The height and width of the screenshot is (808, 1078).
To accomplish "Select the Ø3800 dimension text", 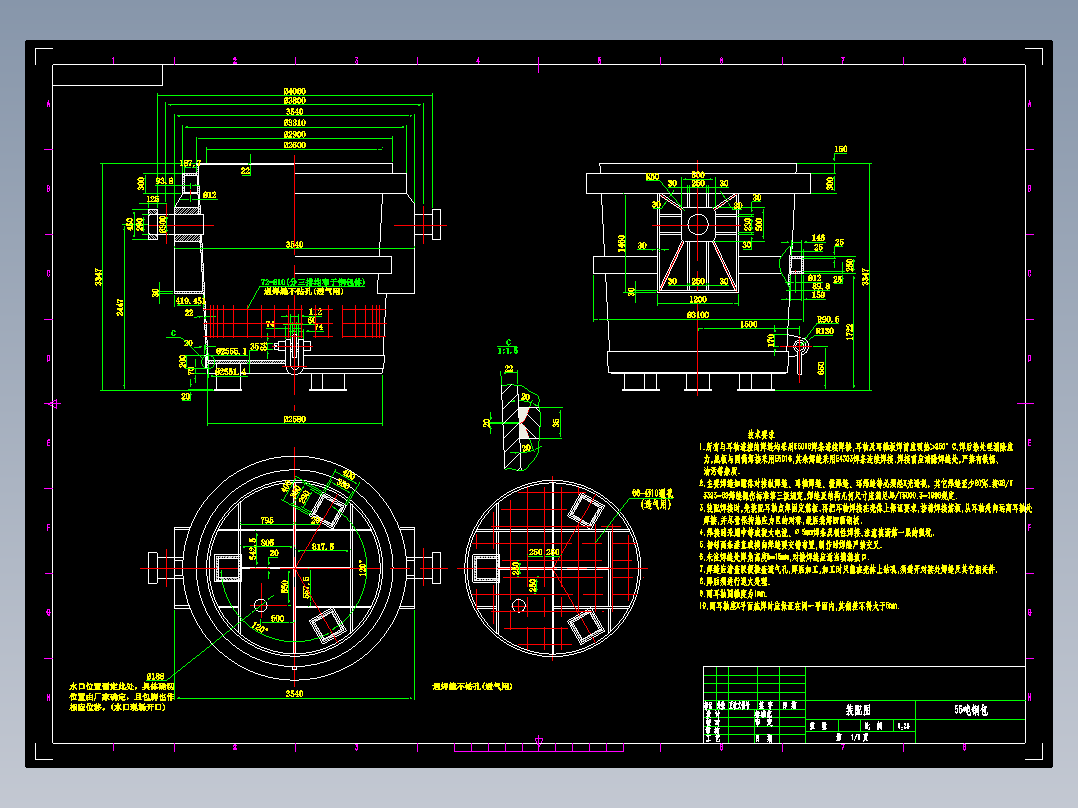I will pos(294,101).
